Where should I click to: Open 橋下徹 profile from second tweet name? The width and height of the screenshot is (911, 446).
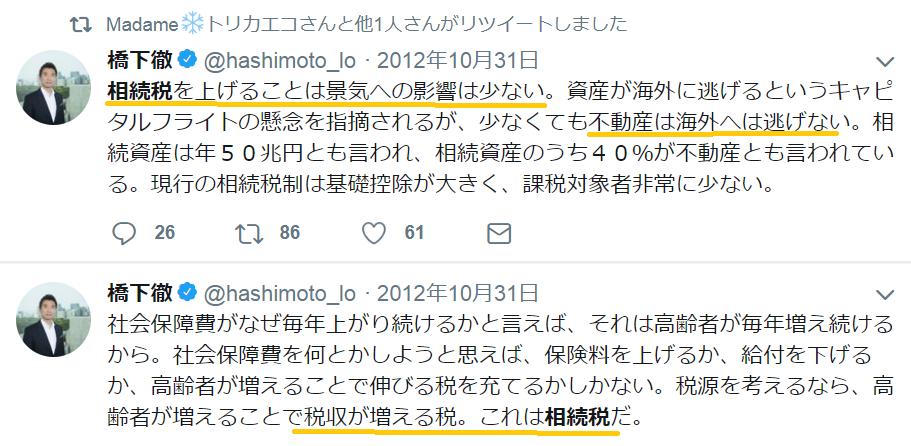140,293
